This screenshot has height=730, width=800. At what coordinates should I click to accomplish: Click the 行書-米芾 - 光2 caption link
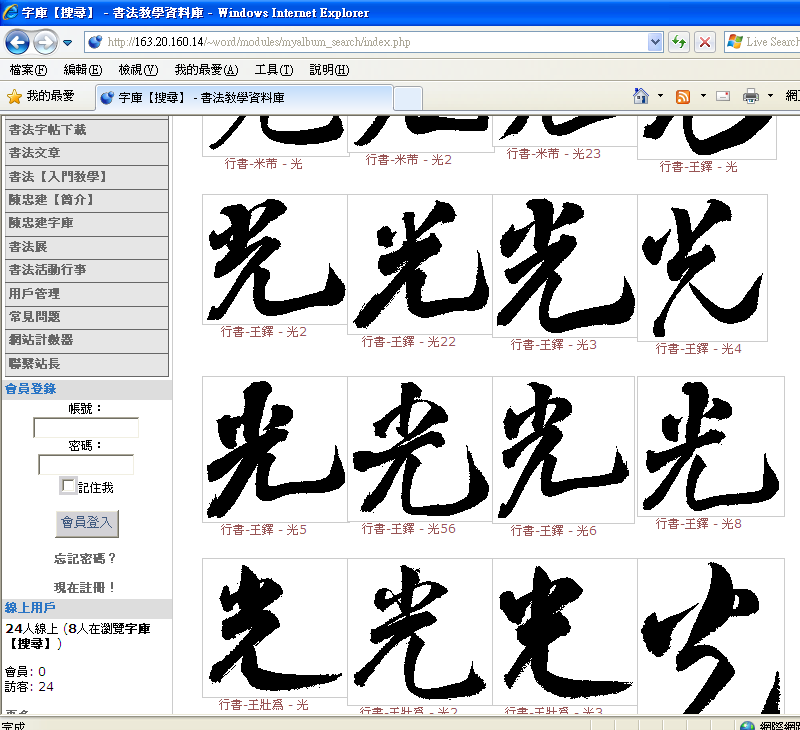[x=409, y=160]
